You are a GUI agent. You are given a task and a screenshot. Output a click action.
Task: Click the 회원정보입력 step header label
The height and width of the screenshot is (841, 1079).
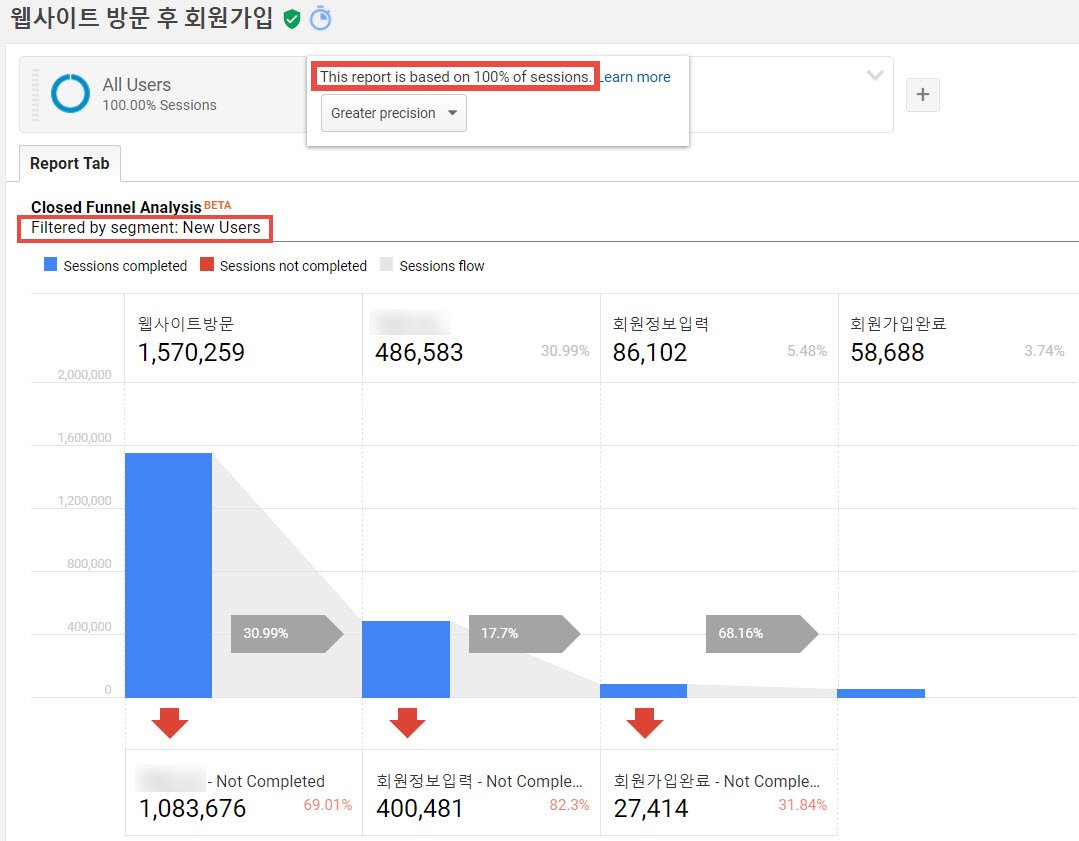661,323
